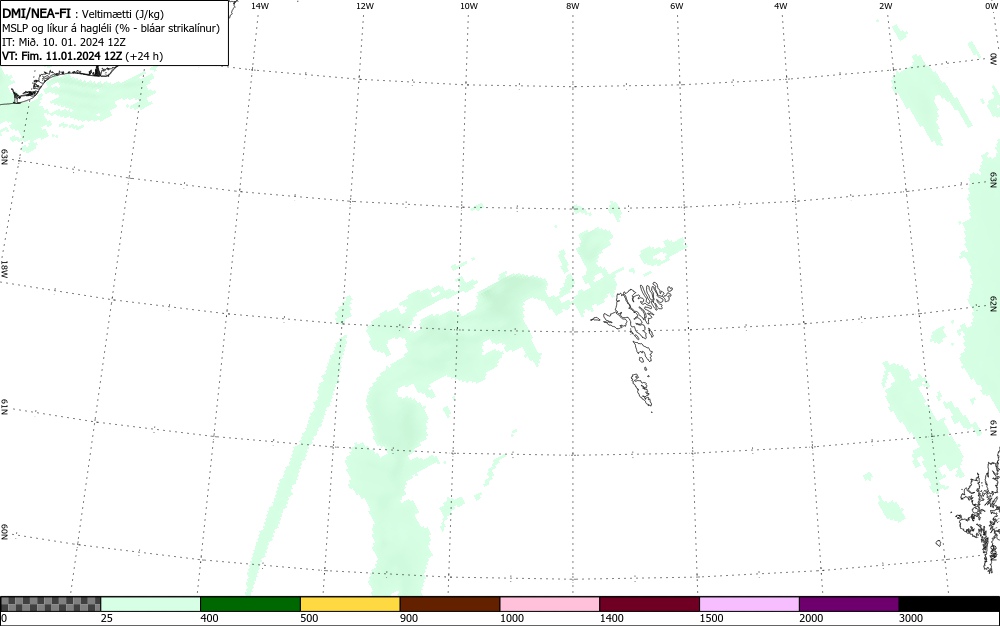Click the legend value "500"
This screenshot has width=1000, height=626.
(x=309, y=618)
